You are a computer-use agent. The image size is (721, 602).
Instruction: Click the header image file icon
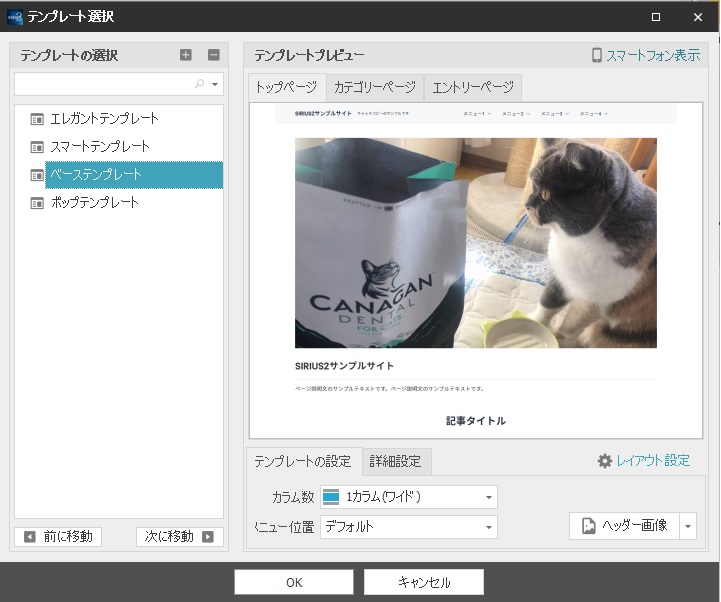(588, 526)
